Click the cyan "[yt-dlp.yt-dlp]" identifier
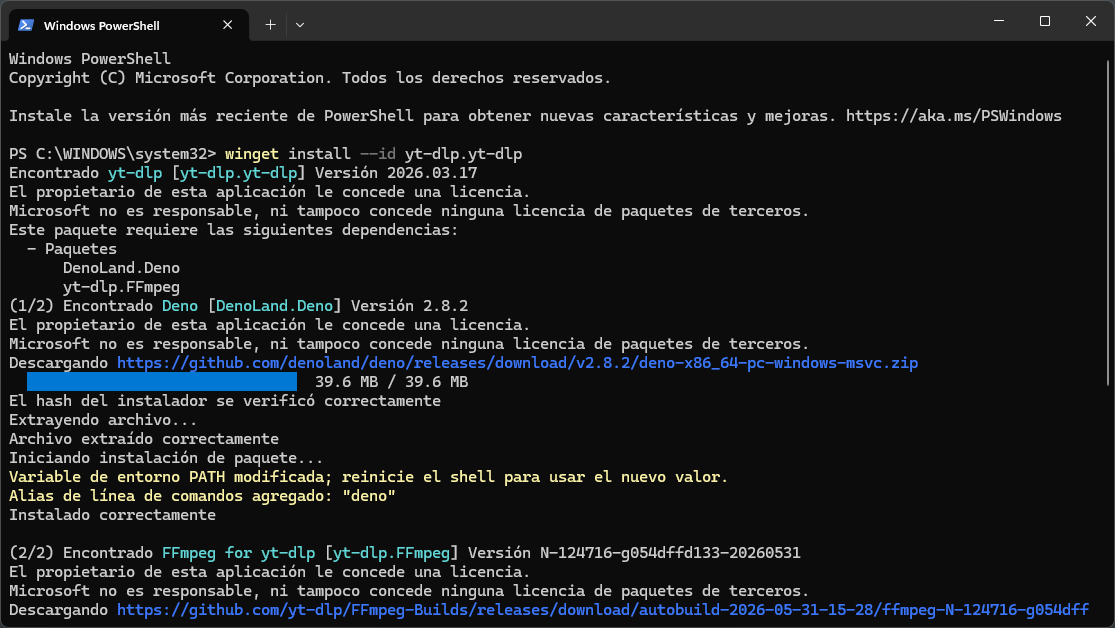This screenshot has width=1115, height=628. pos(239,173)
